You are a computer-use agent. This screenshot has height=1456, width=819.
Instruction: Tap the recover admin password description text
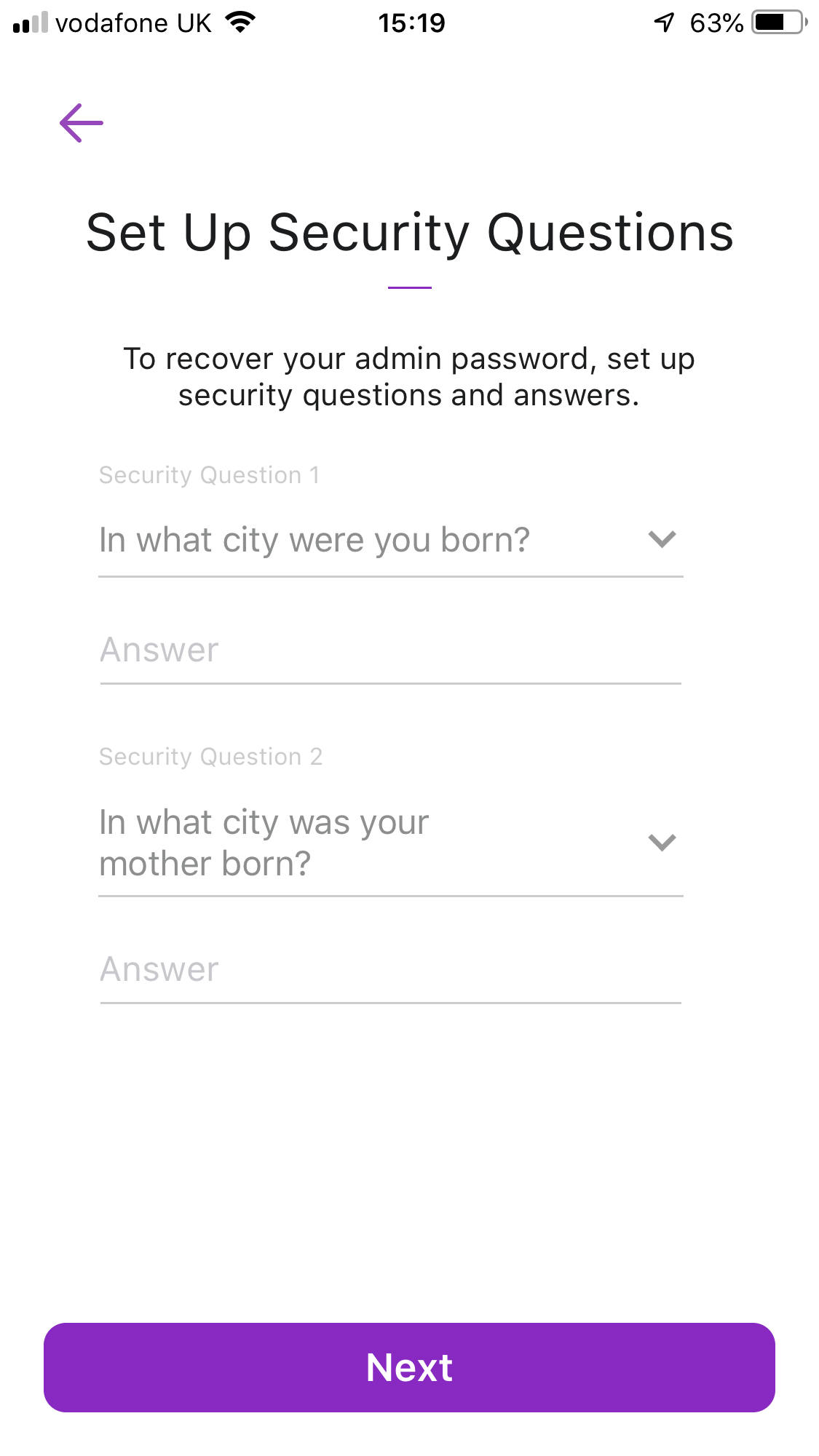pyautogui.click(x=409, y=377)
